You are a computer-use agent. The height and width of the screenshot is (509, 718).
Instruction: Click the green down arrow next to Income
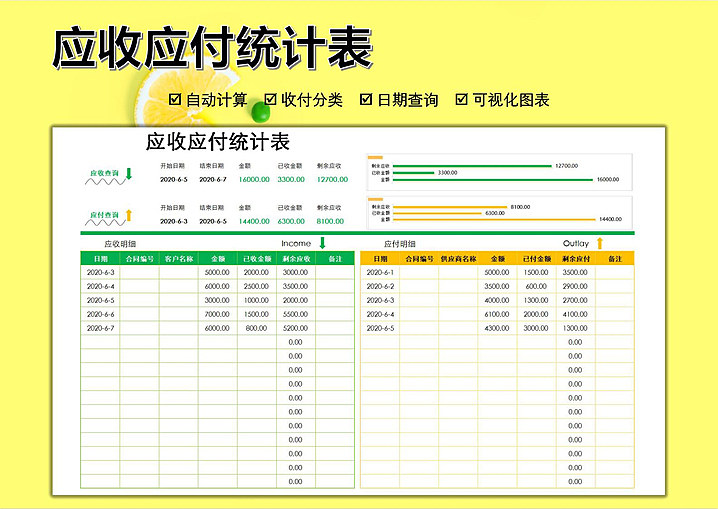(322, 243)
